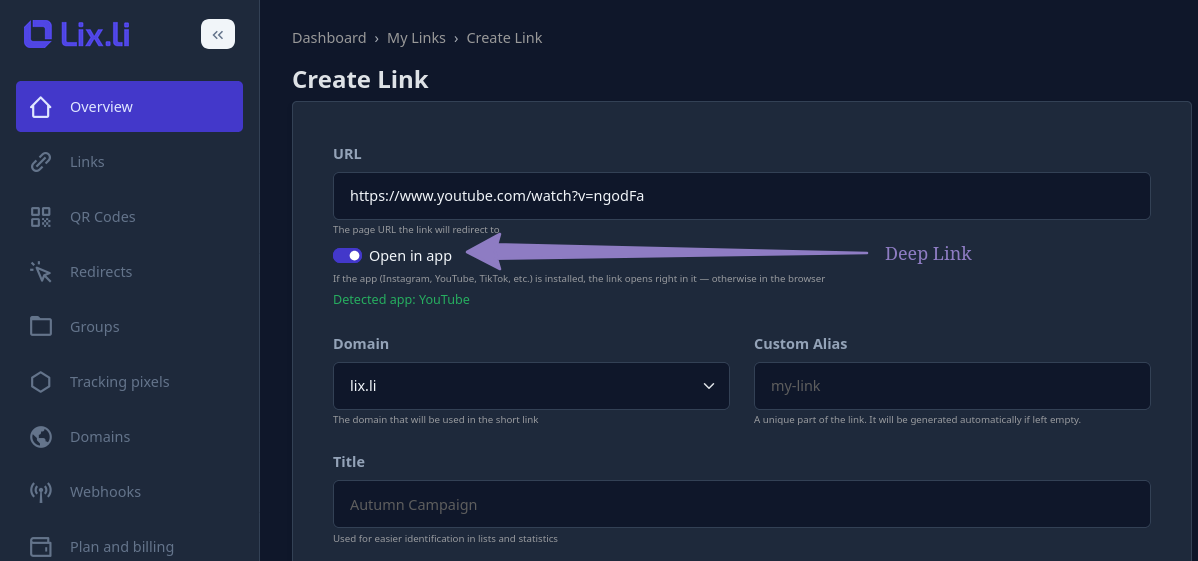Click the Domain field label
This screenshot has height=561, width=1198.
click(361, 344)
